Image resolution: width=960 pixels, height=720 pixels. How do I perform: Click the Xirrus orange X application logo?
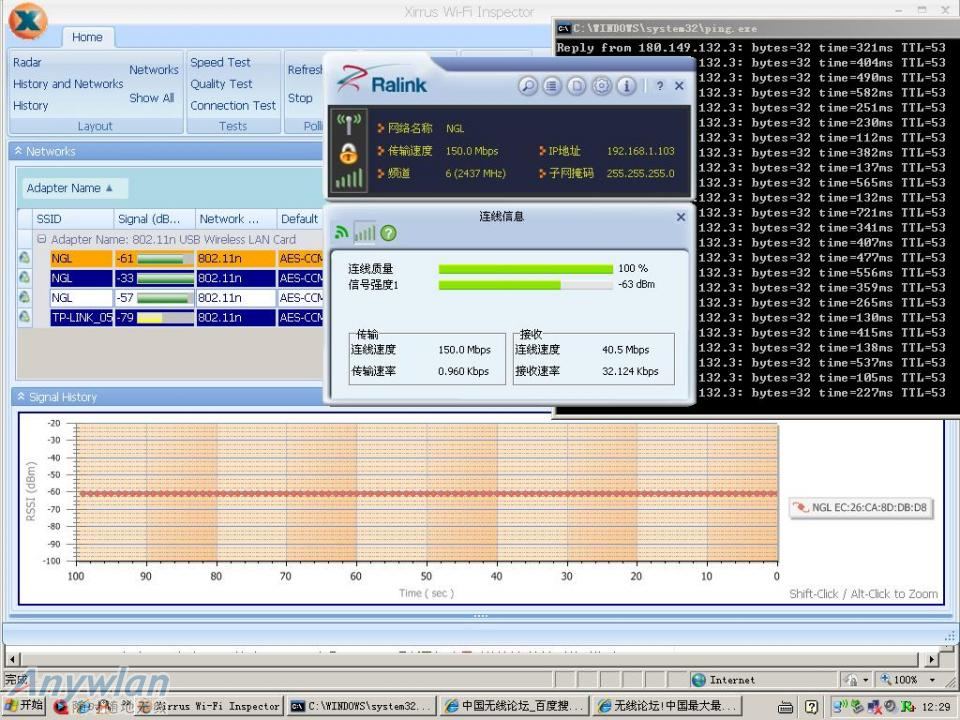[x=28, y=21]
